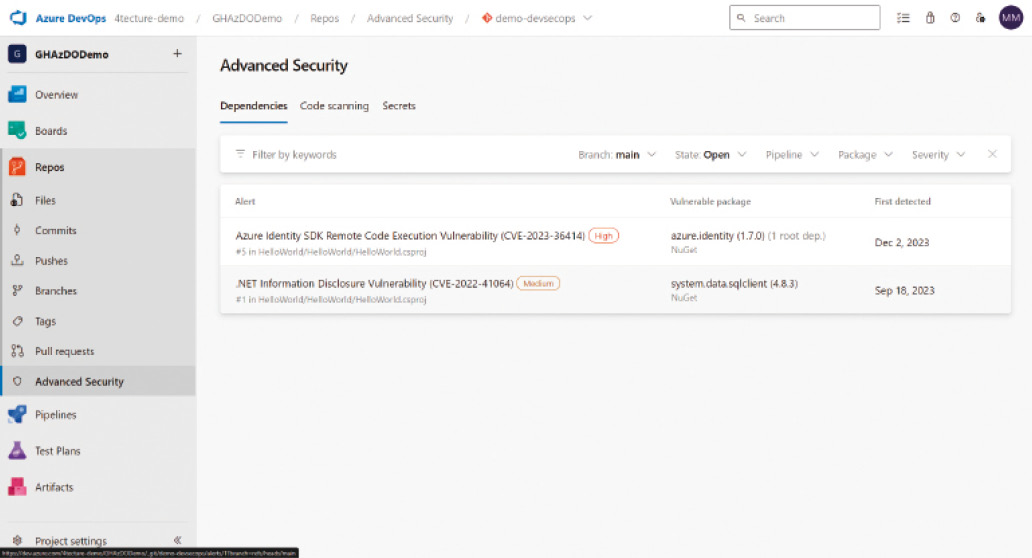Click the plus icon next to GHAzDODemo

click(177, 53)
